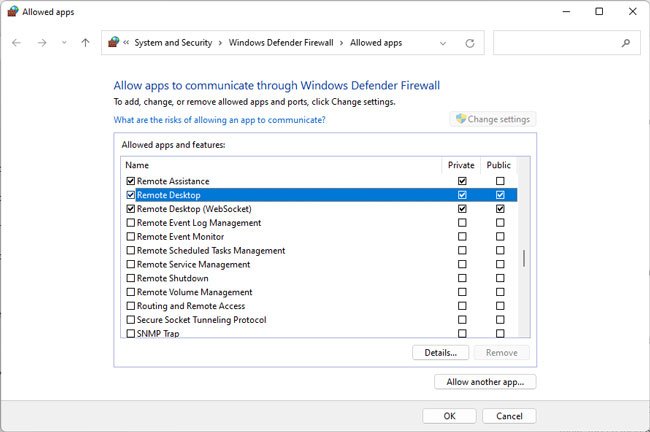This screenshot has width=650, height=432.
Task: Toggle Public checkbox for Remote Desktop (WebSocket)
Action: coord(500,209)
